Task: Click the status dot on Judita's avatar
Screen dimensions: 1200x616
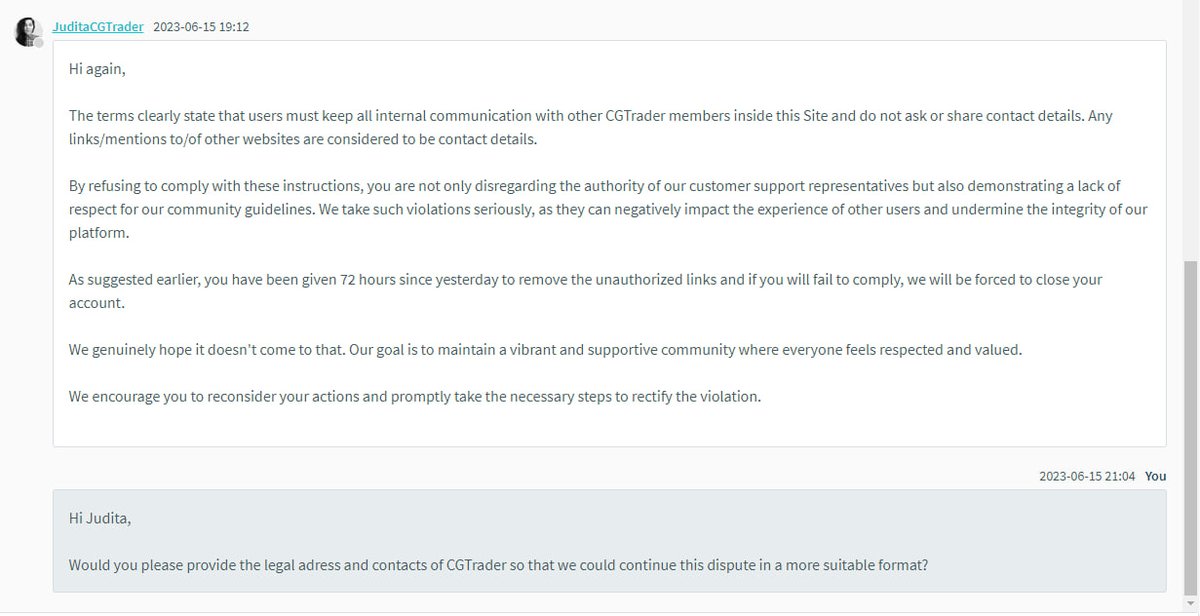Action: [x=39, y=43]
